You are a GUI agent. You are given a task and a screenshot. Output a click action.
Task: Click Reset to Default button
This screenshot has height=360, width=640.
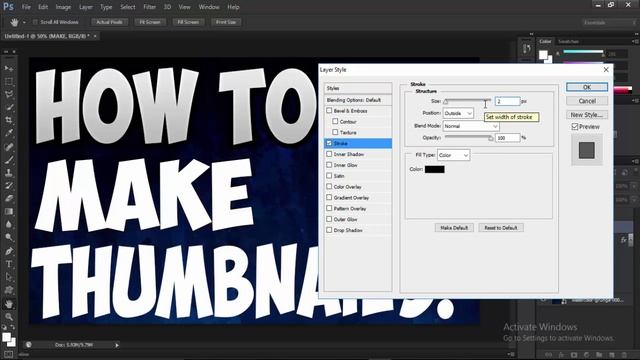(x=501, y=228)
